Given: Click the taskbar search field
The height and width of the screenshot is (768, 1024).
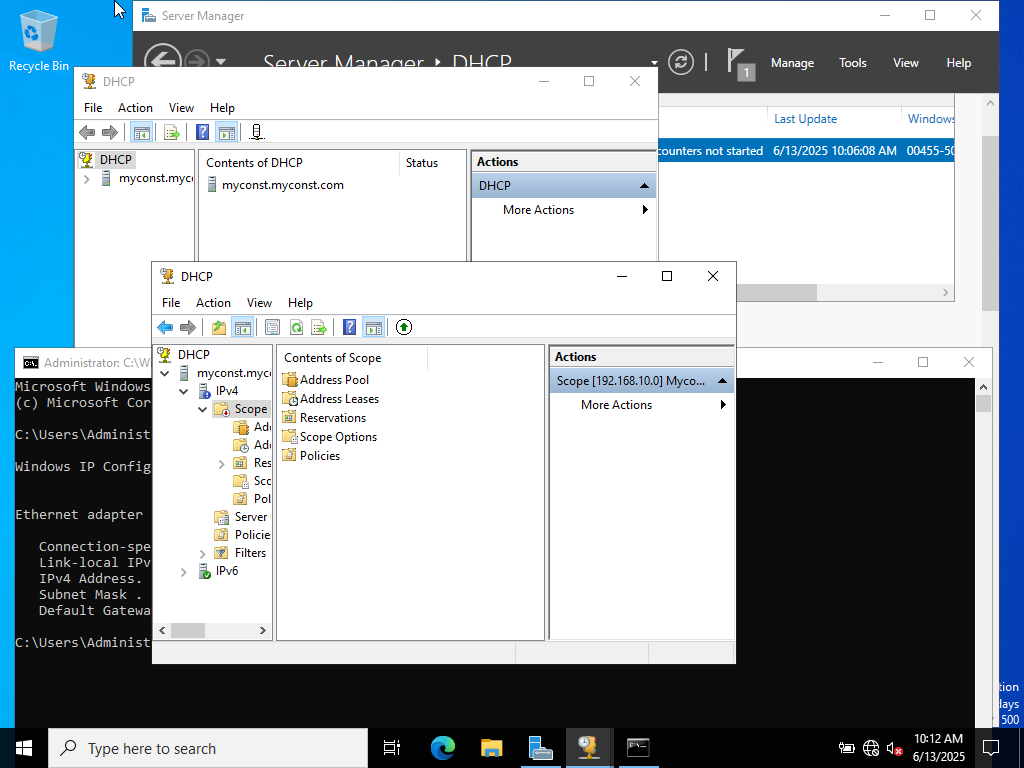Looking at the screenshot, I should [200, 747].
